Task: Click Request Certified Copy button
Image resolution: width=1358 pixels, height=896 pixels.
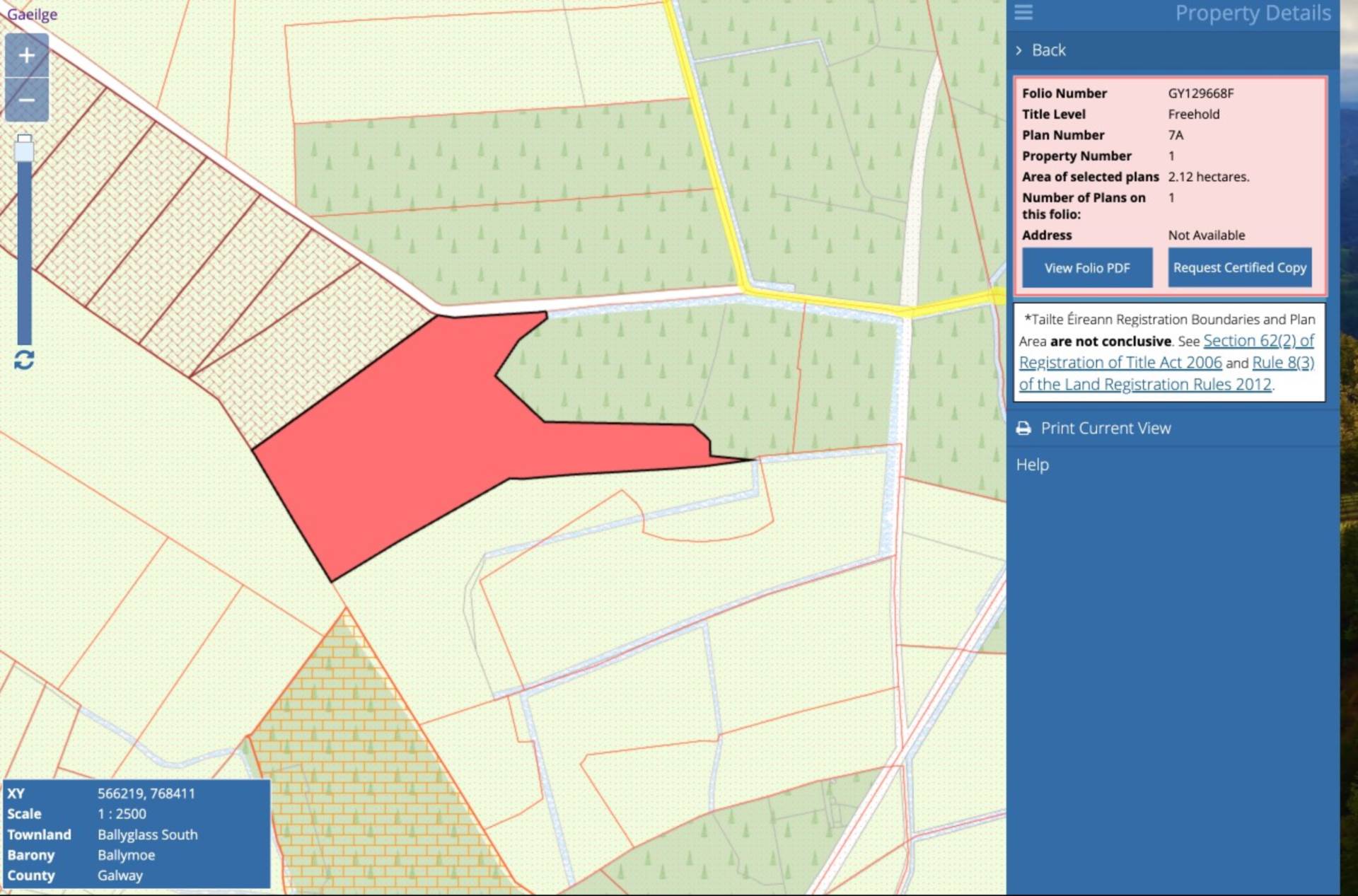Action: pyautogui.click(x=1239, y=268)
